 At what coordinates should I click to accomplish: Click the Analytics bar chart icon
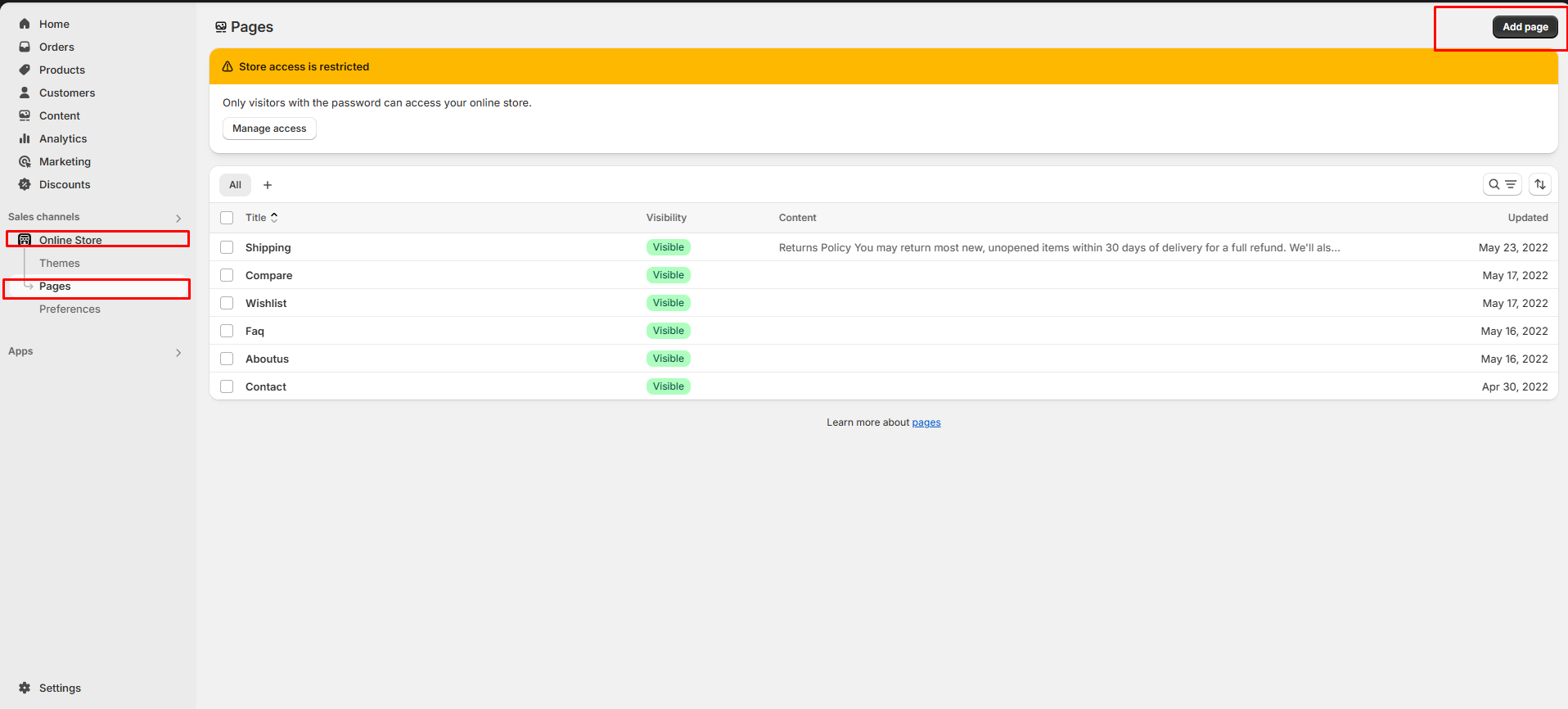pos(25,138)
